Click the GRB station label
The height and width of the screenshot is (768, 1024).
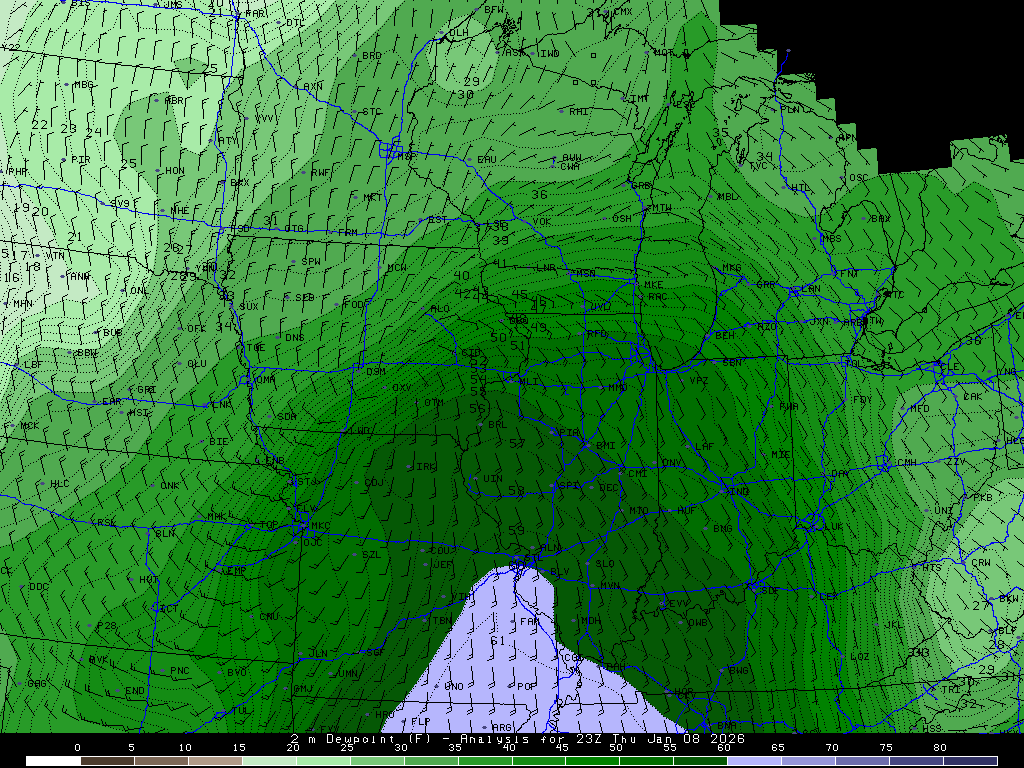[x=641, y=185]
